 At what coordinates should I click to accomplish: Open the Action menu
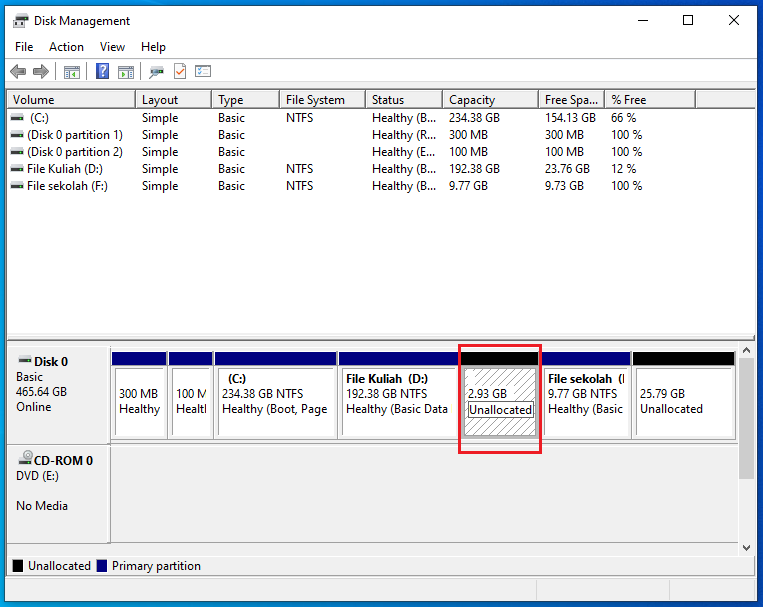pos(67,47)
